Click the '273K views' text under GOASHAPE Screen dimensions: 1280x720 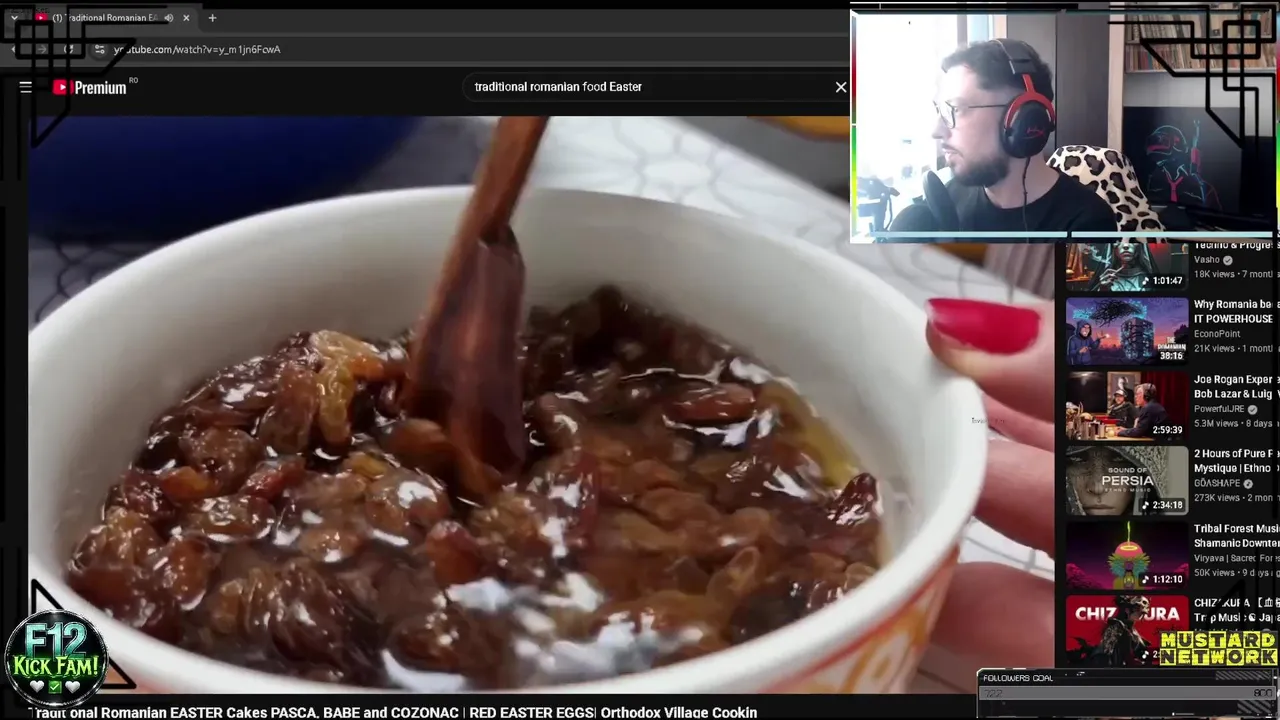point(1219,497)
